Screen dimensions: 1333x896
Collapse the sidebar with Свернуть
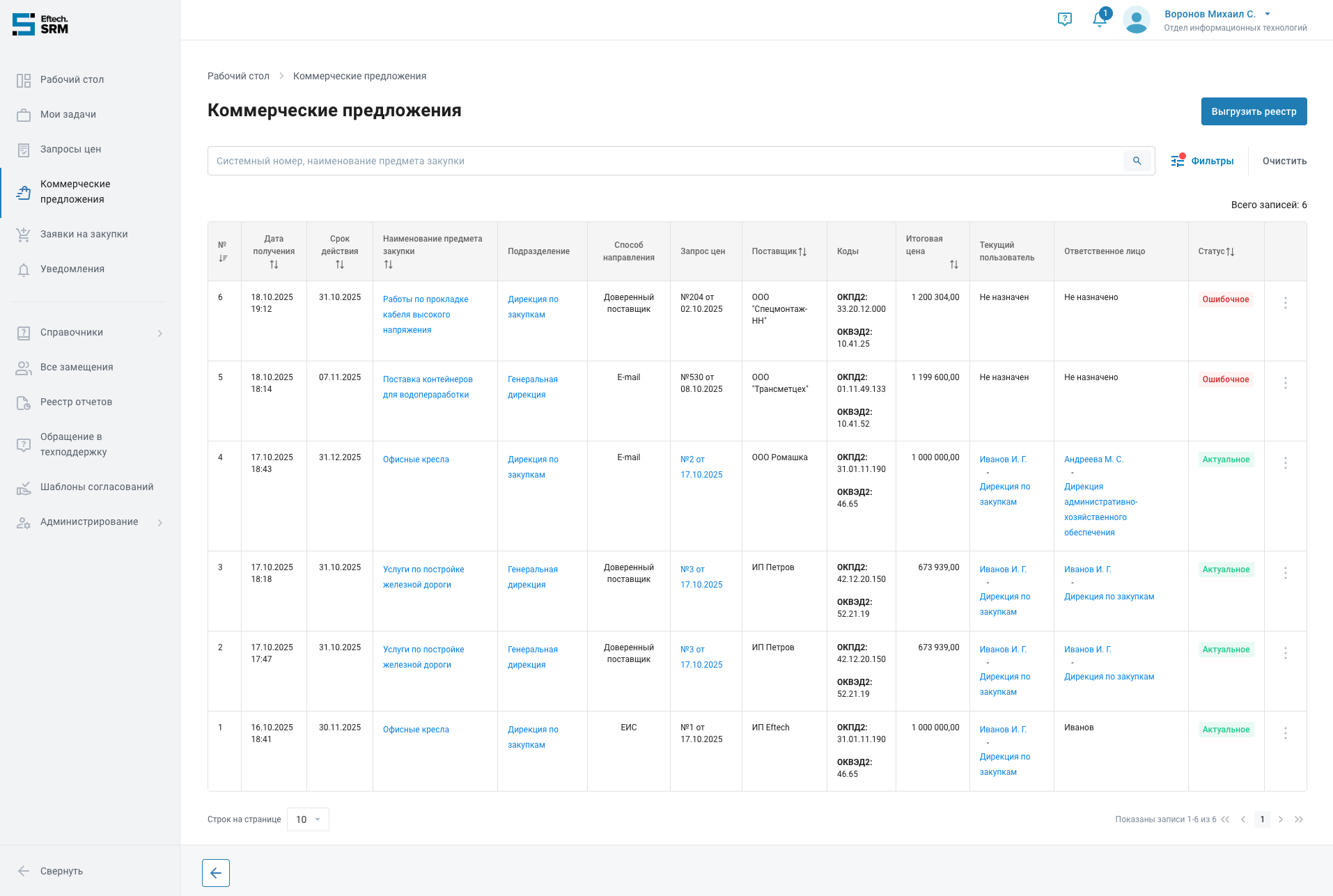(61, 871)
